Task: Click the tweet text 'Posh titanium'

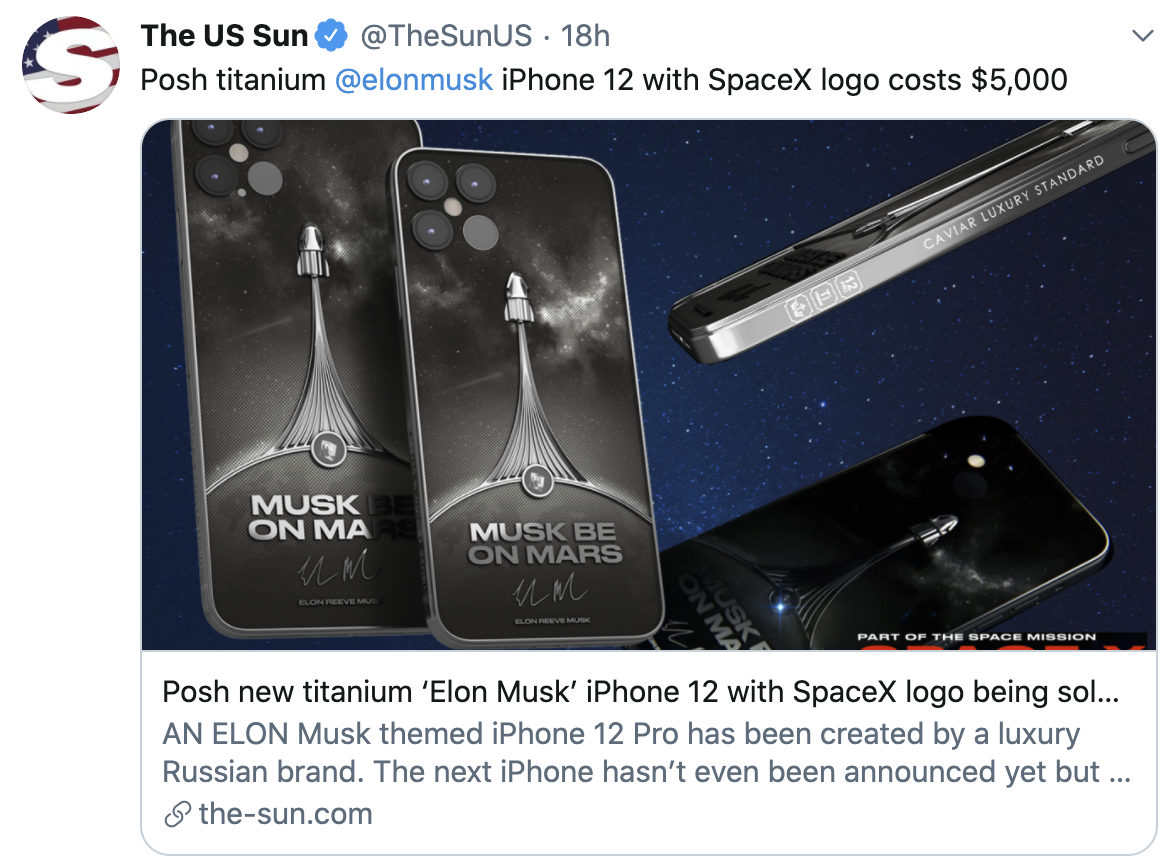Action: [x=234, y=79]
